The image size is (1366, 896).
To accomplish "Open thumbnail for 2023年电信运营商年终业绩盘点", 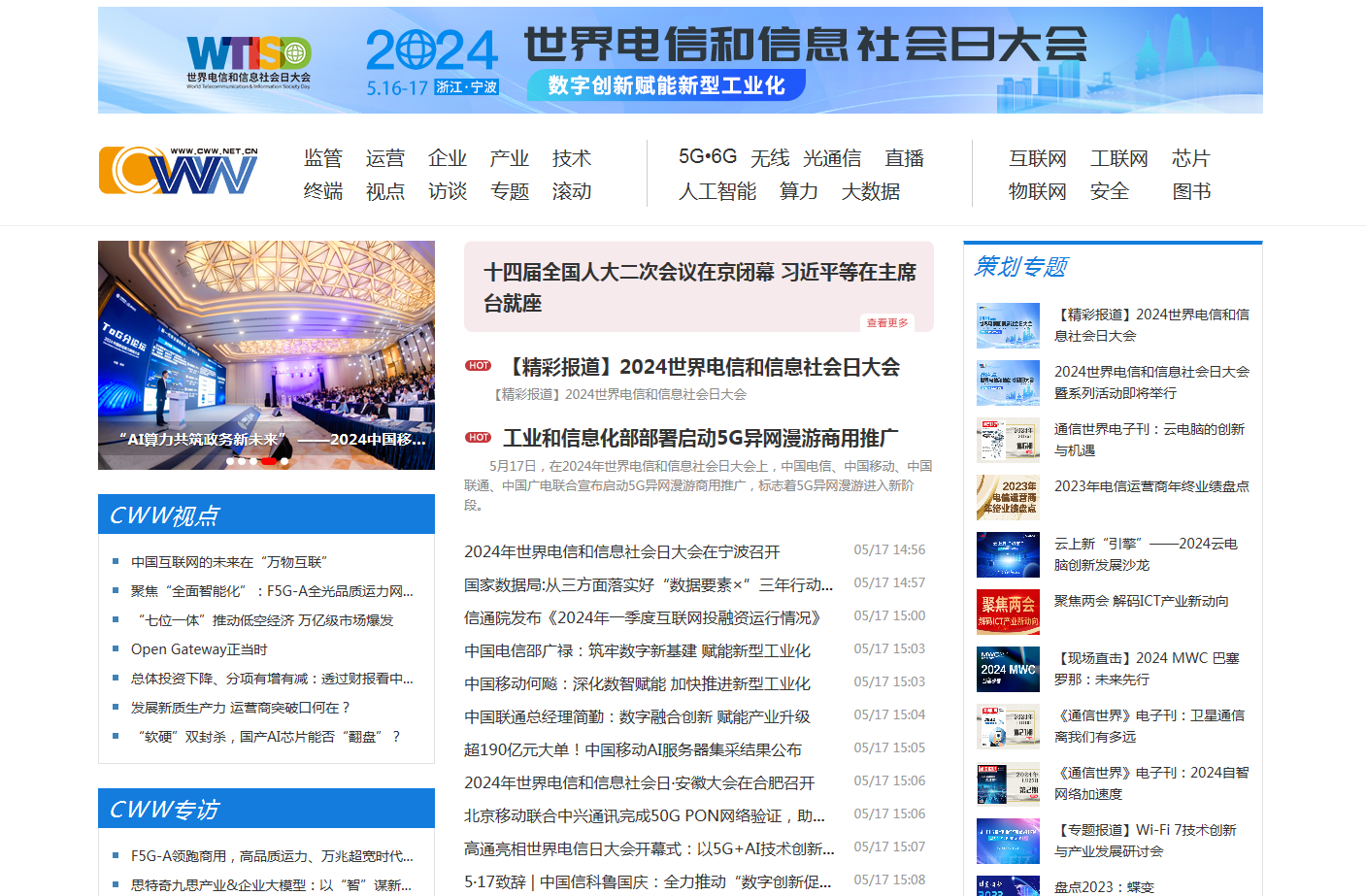I will pyautogui.click(x=1008, y=497).
